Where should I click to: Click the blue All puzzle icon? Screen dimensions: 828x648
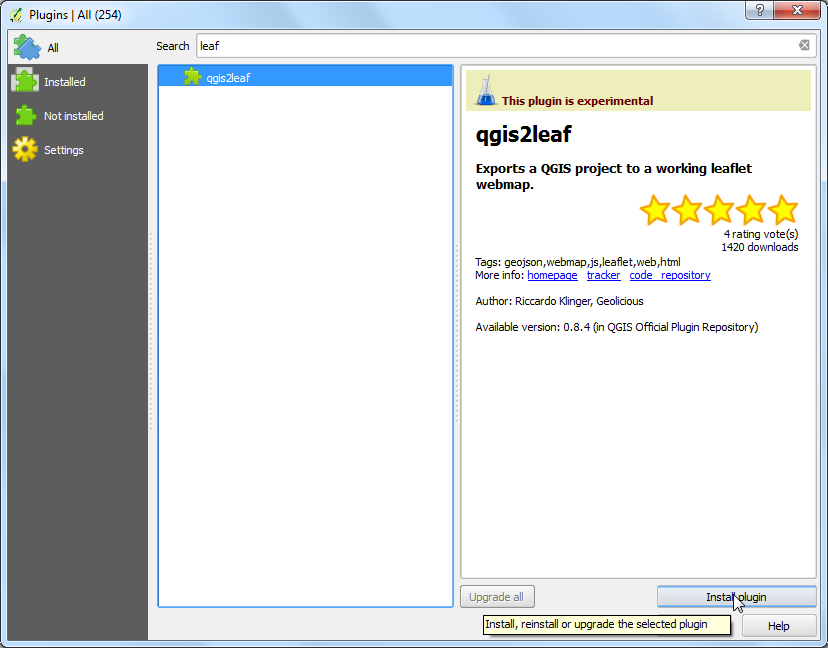click(x=26, y=47)
